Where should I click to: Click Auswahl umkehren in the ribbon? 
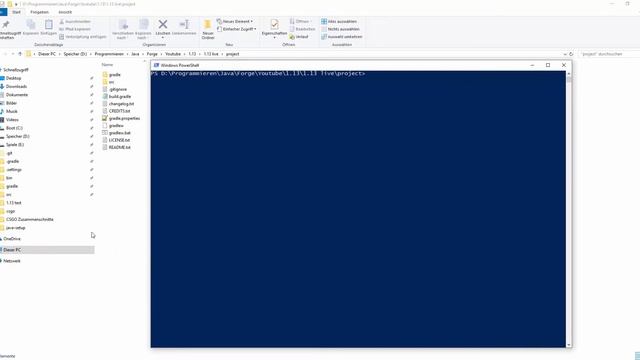click(342, 37)
